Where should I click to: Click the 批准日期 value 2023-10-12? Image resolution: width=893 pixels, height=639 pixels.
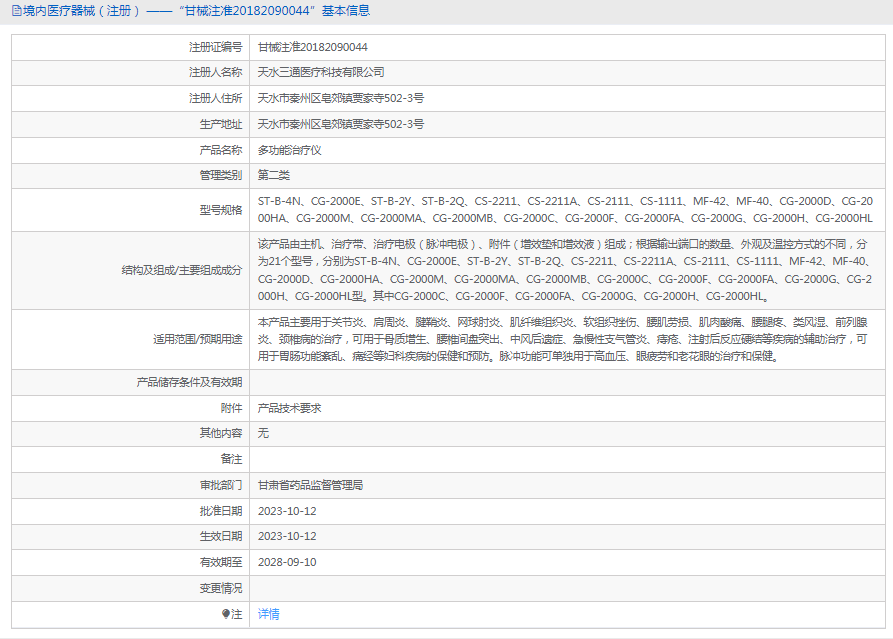point(287,511)
